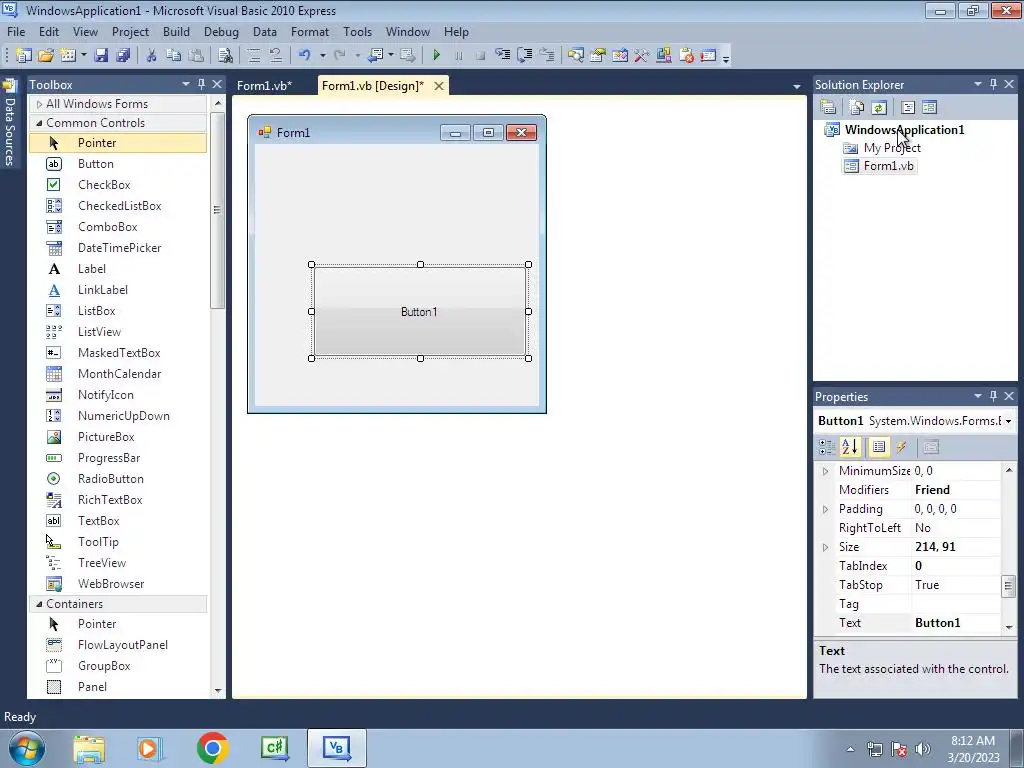1024x768 pixels.
Task: Click the Add New Item toolbar icon
Action: [68, 56]
